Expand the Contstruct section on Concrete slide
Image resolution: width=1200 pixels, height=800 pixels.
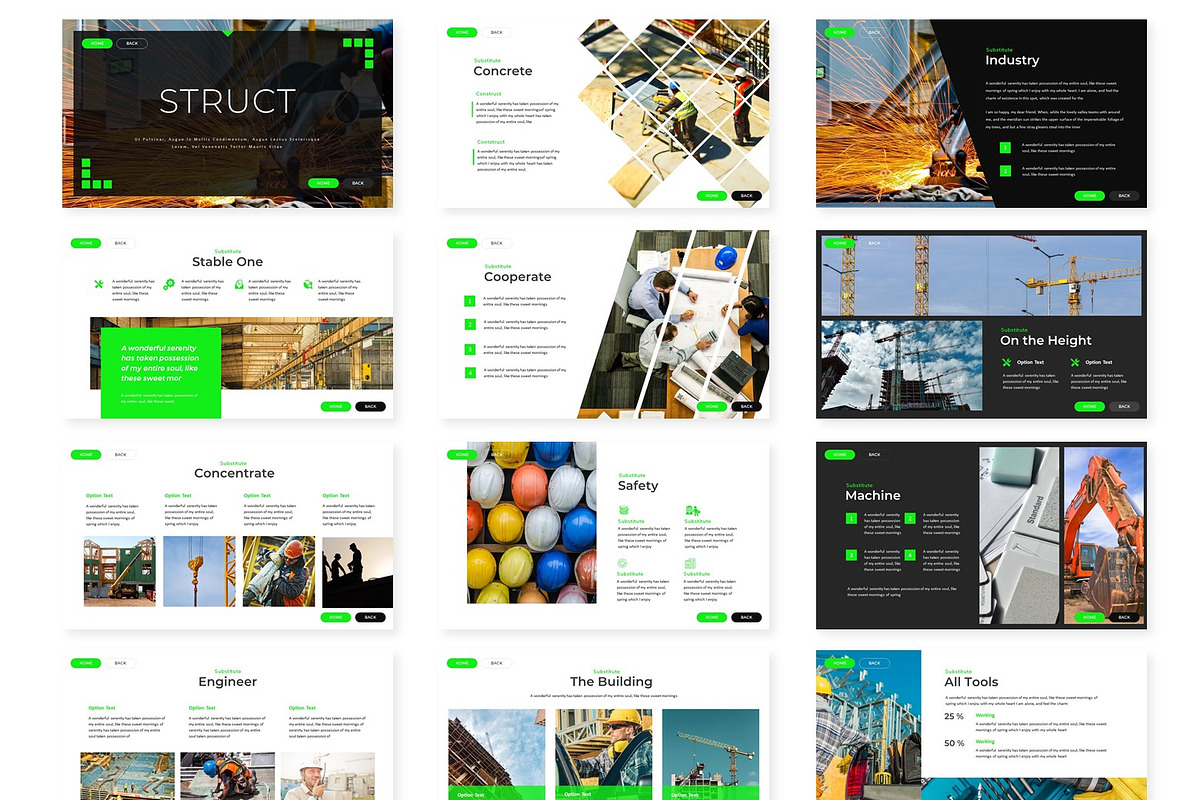(493, 140)
